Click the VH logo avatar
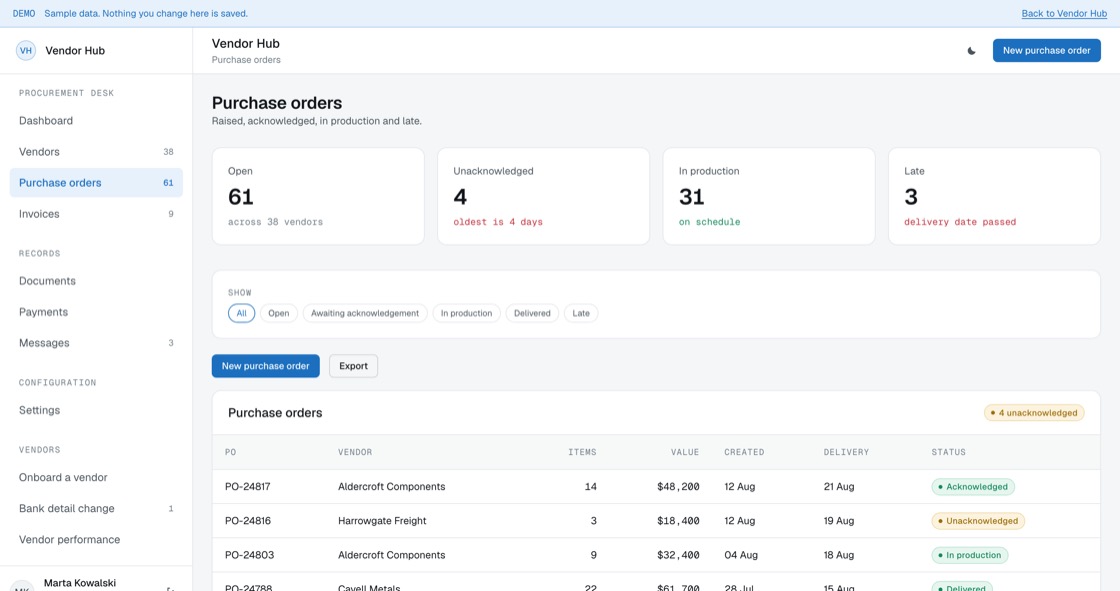Viewport: 1120px width, 591px height. click(26, 51)
